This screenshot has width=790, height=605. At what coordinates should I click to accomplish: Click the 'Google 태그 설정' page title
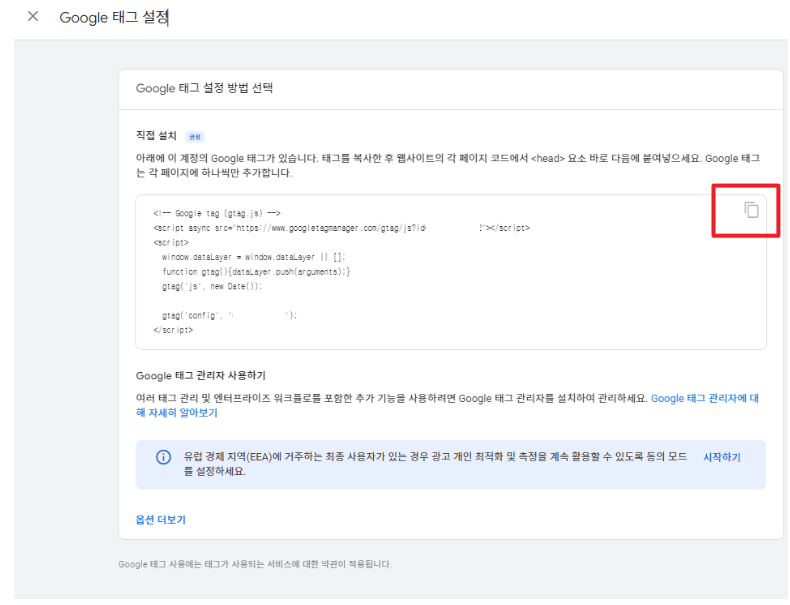114,17
